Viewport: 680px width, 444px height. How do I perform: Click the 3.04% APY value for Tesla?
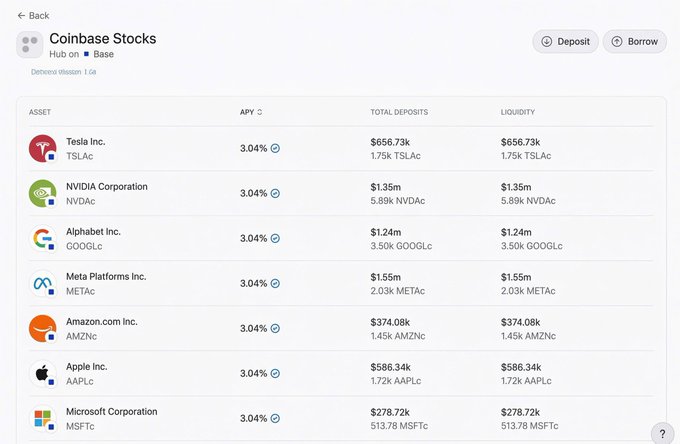(253, 148)
